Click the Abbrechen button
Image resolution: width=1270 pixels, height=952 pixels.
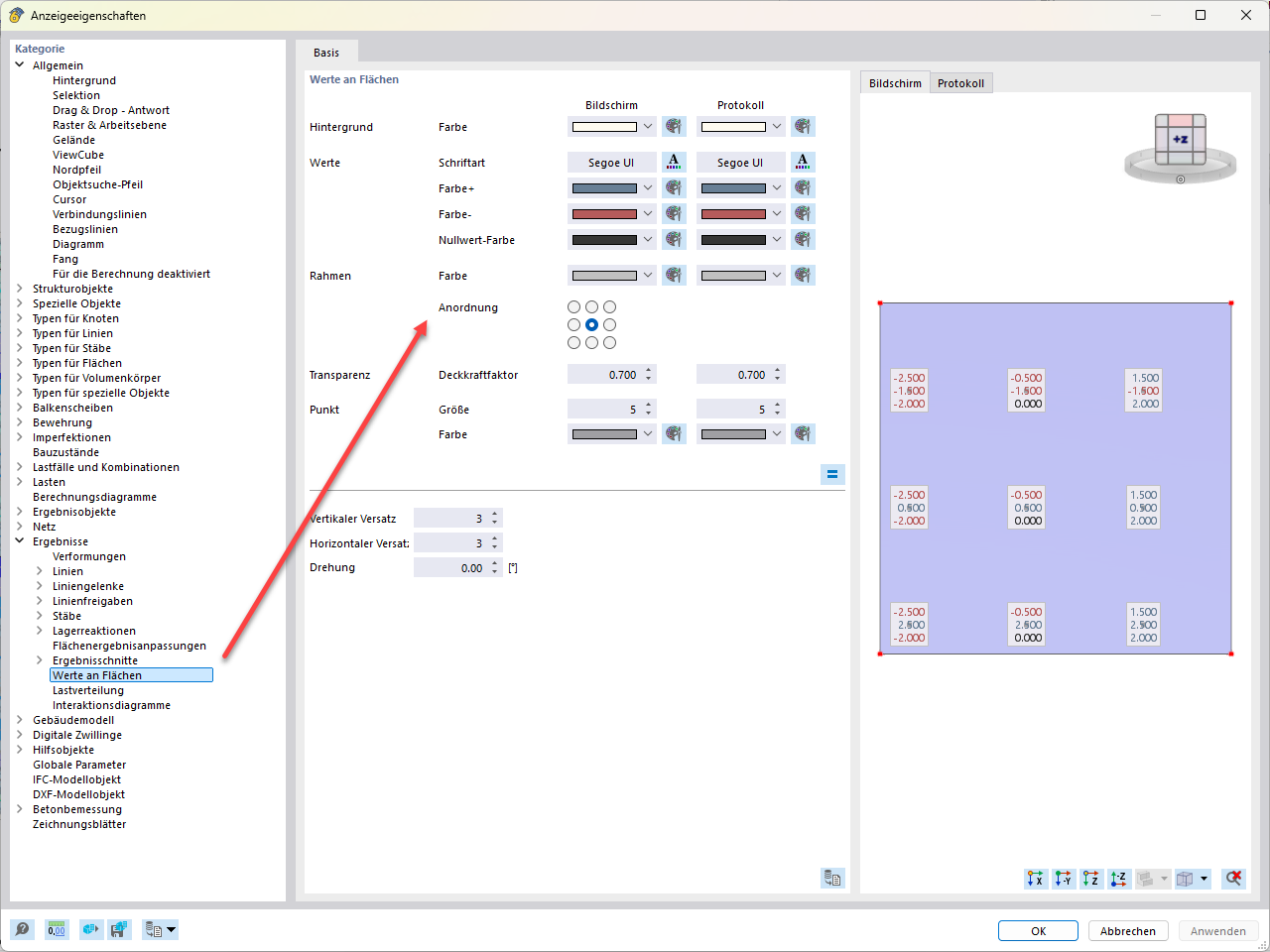tap(1128, 931)
